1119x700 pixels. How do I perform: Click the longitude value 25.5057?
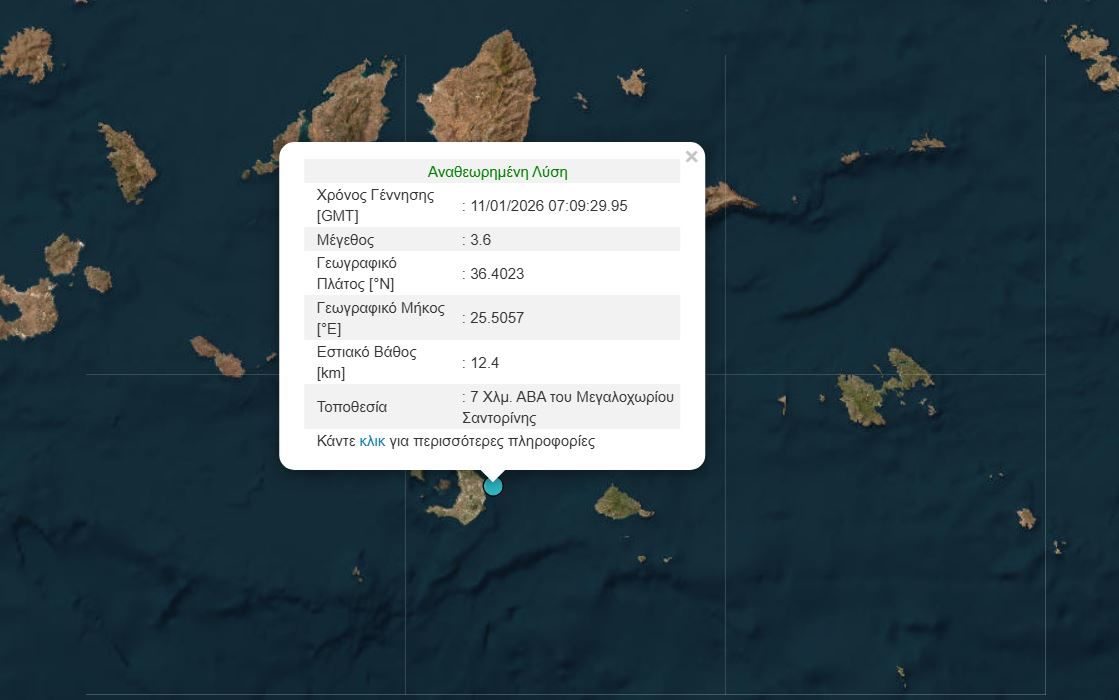point(497,318)
